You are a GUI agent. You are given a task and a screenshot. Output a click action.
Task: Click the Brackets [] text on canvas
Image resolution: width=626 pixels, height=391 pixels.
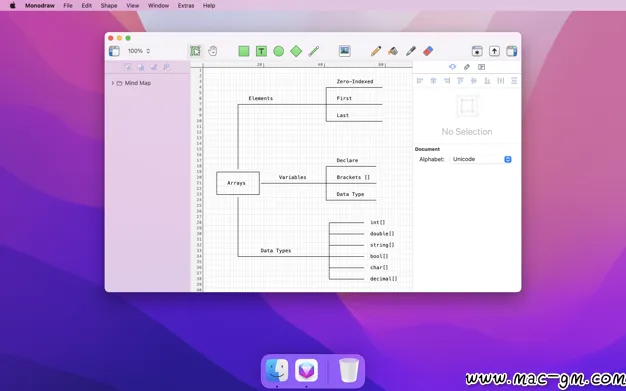coord(353,177)
